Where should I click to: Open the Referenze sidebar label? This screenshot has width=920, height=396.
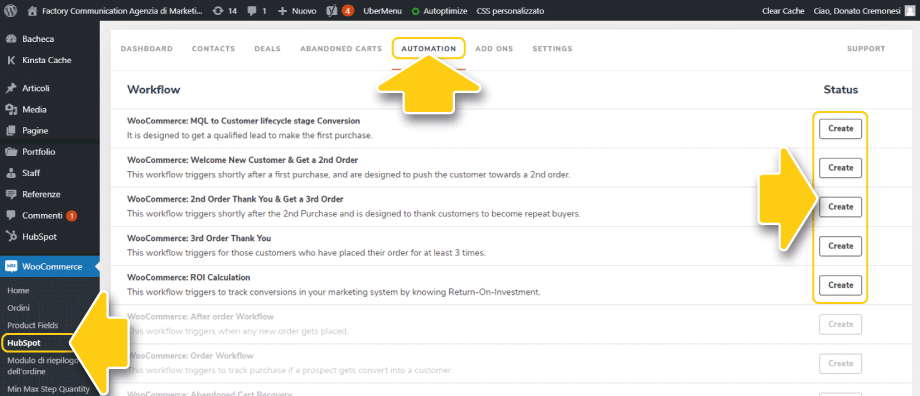(x=41, y=194)
